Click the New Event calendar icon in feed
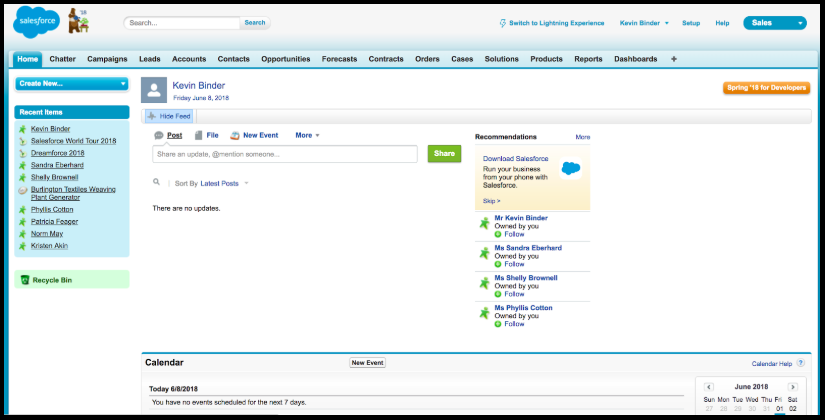The image size is (825, 420). [x=235, y=135]
